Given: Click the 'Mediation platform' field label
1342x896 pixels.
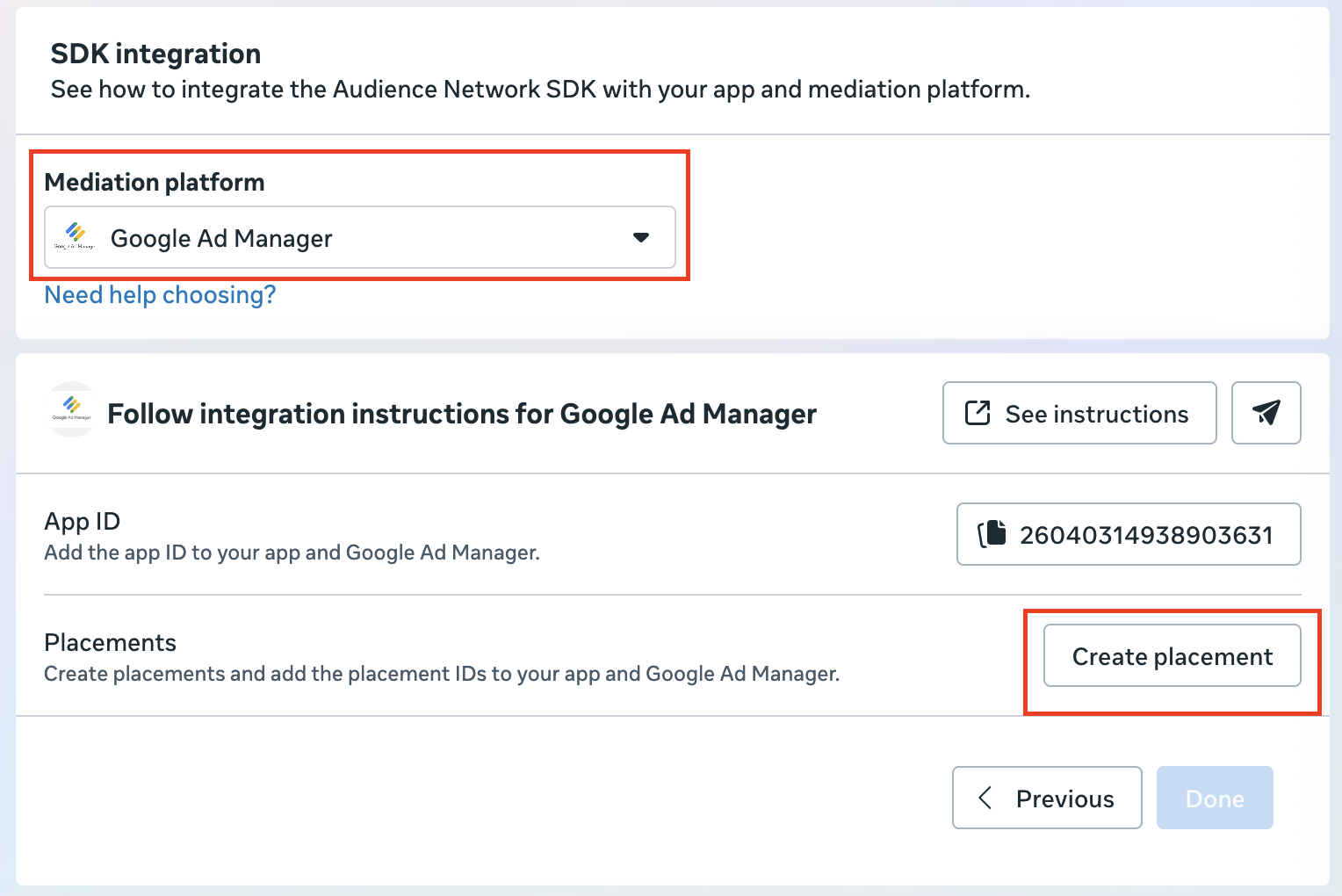Looking at the screenshot, I should coord(155,183).
